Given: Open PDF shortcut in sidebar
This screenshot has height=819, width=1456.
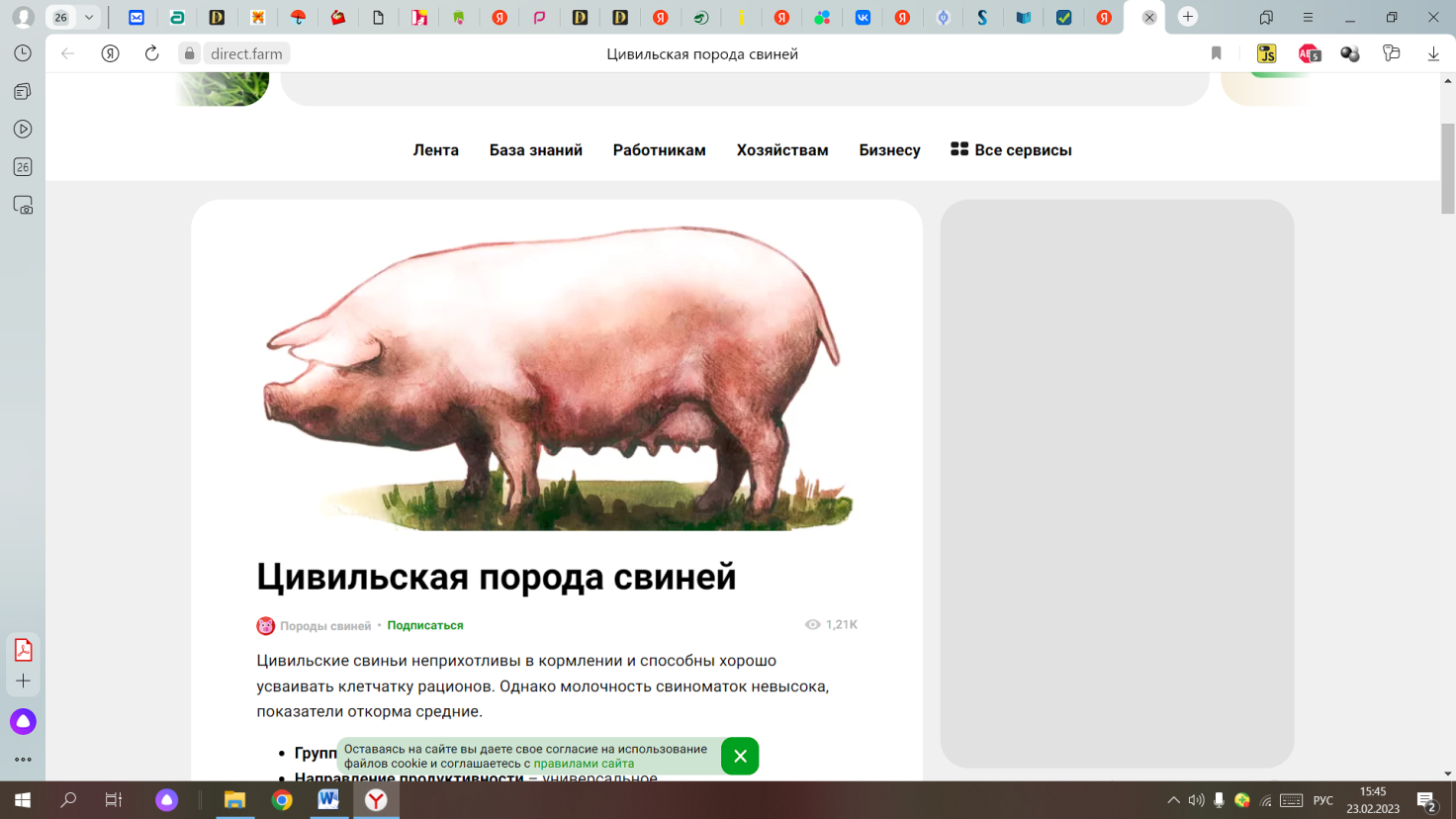Looking at the screenshot, I should (23, 650).
